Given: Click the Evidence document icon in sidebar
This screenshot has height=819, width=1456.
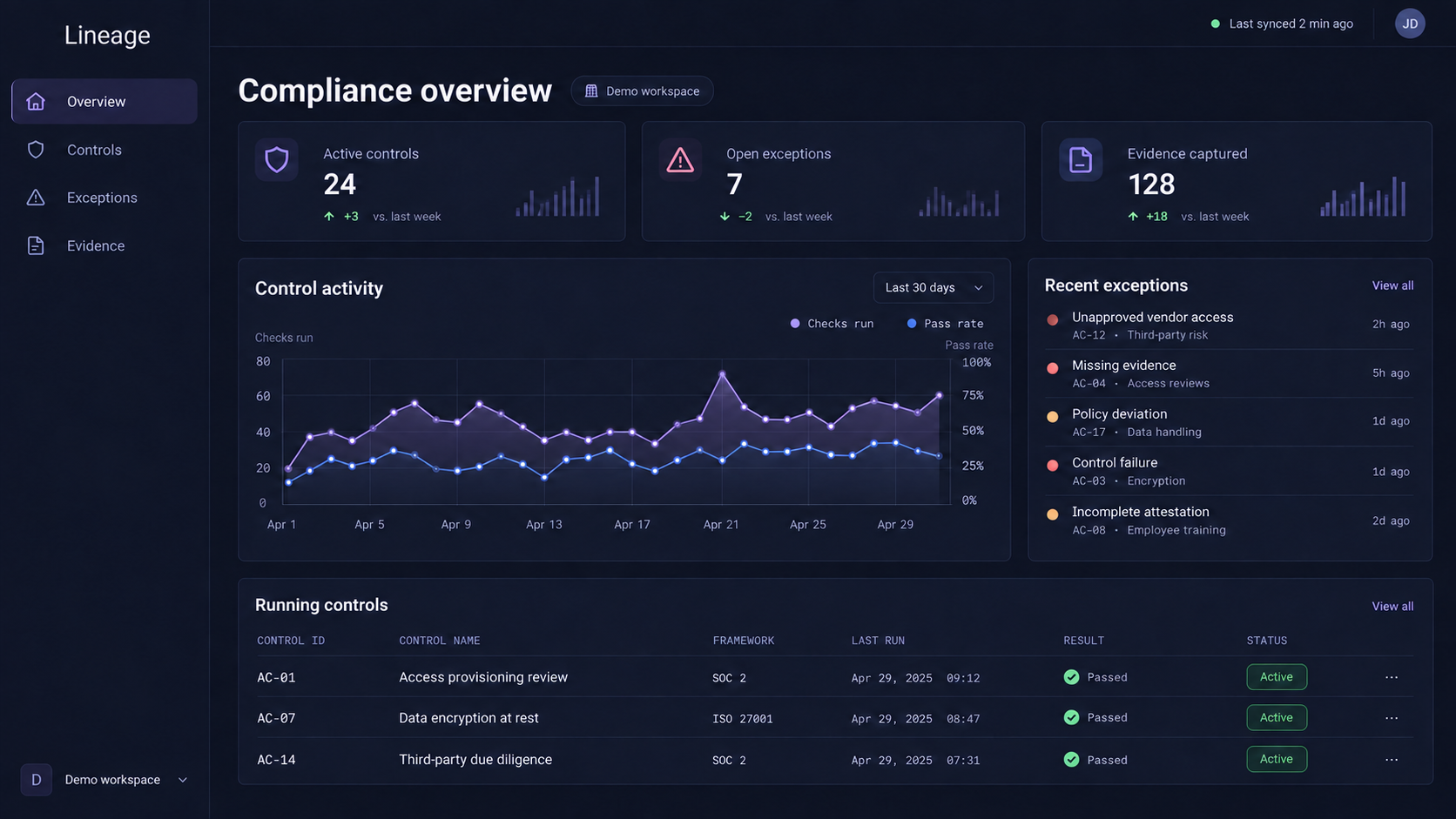Looking at the screenshot, I should click(36, 245).
